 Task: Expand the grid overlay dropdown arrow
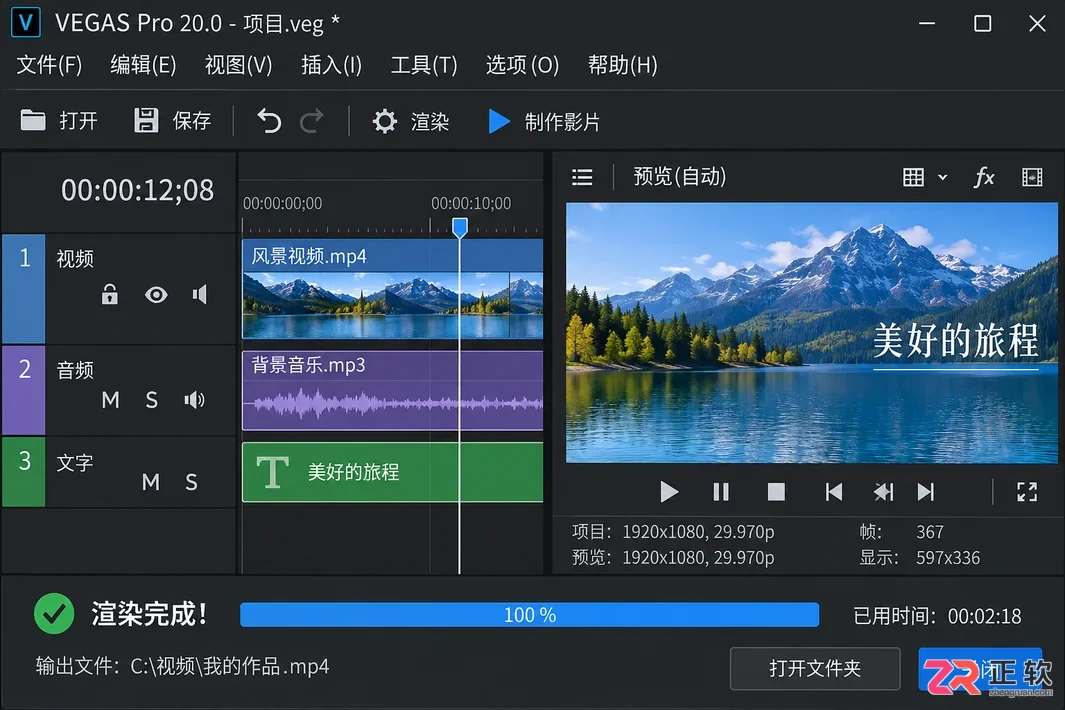943,177
